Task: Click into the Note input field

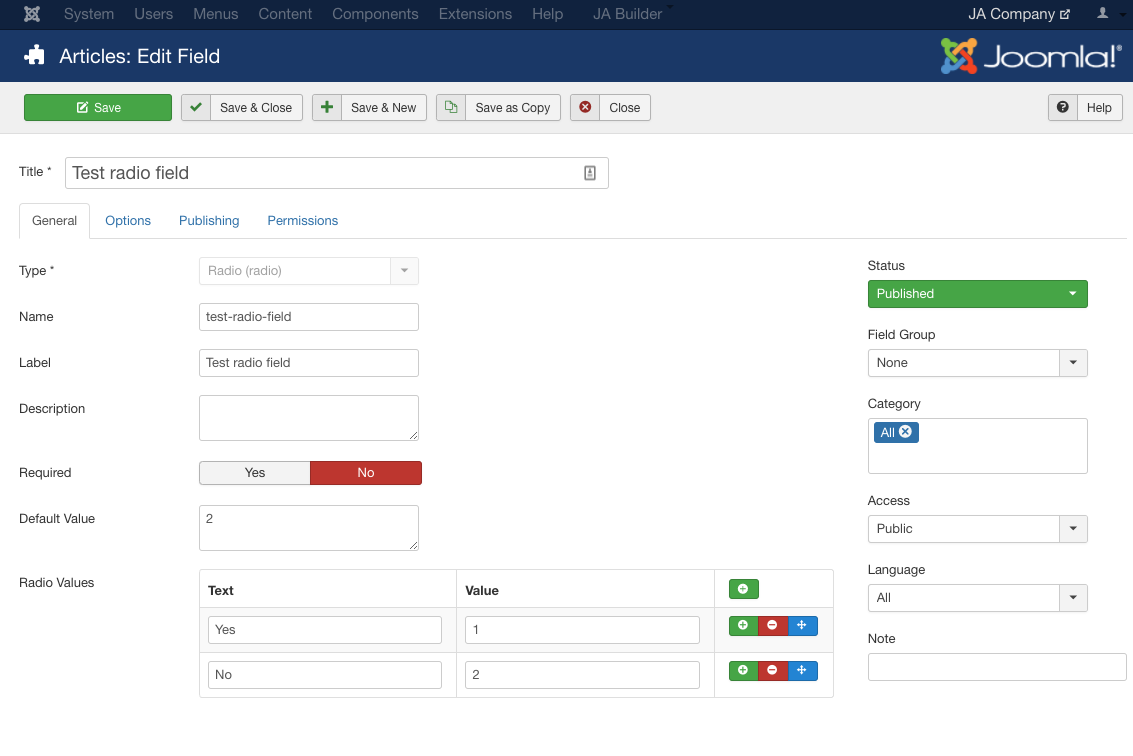Action: (x=996, y=667)
